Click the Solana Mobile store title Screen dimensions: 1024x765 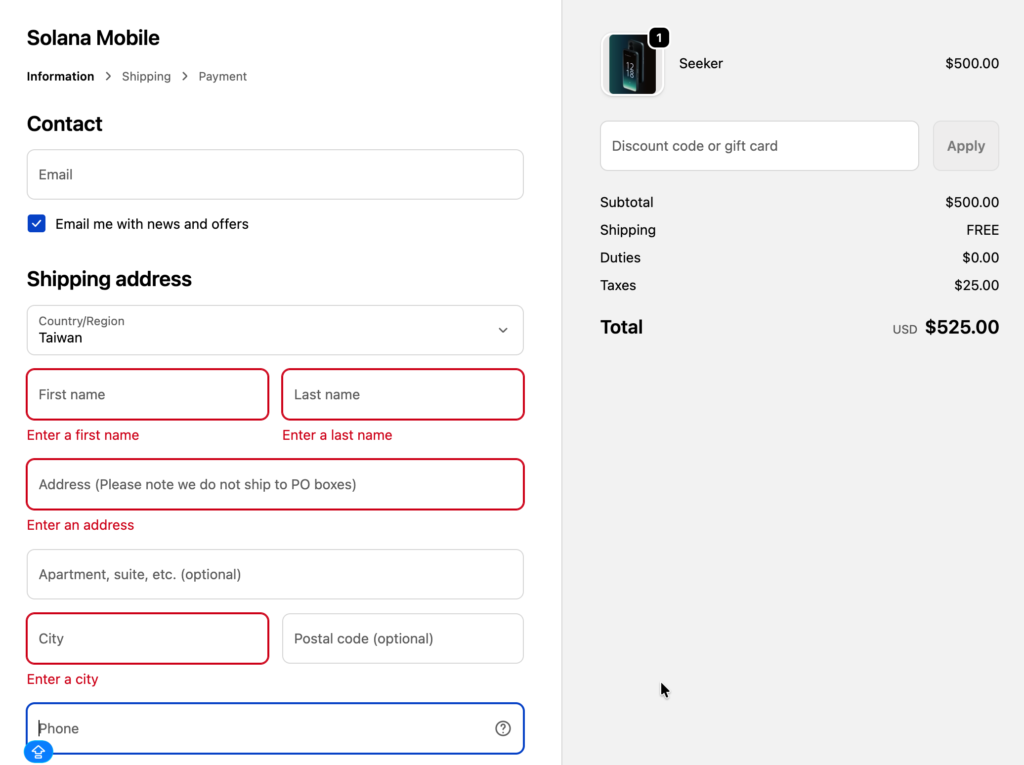(93, 38)
